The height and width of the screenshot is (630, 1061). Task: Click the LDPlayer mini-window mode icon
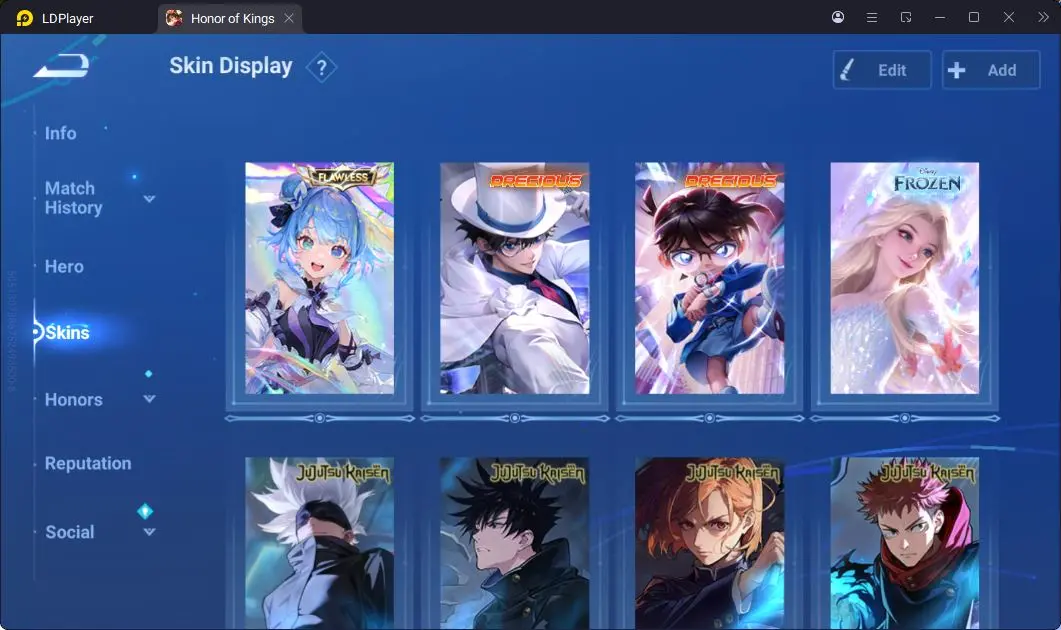906,18
